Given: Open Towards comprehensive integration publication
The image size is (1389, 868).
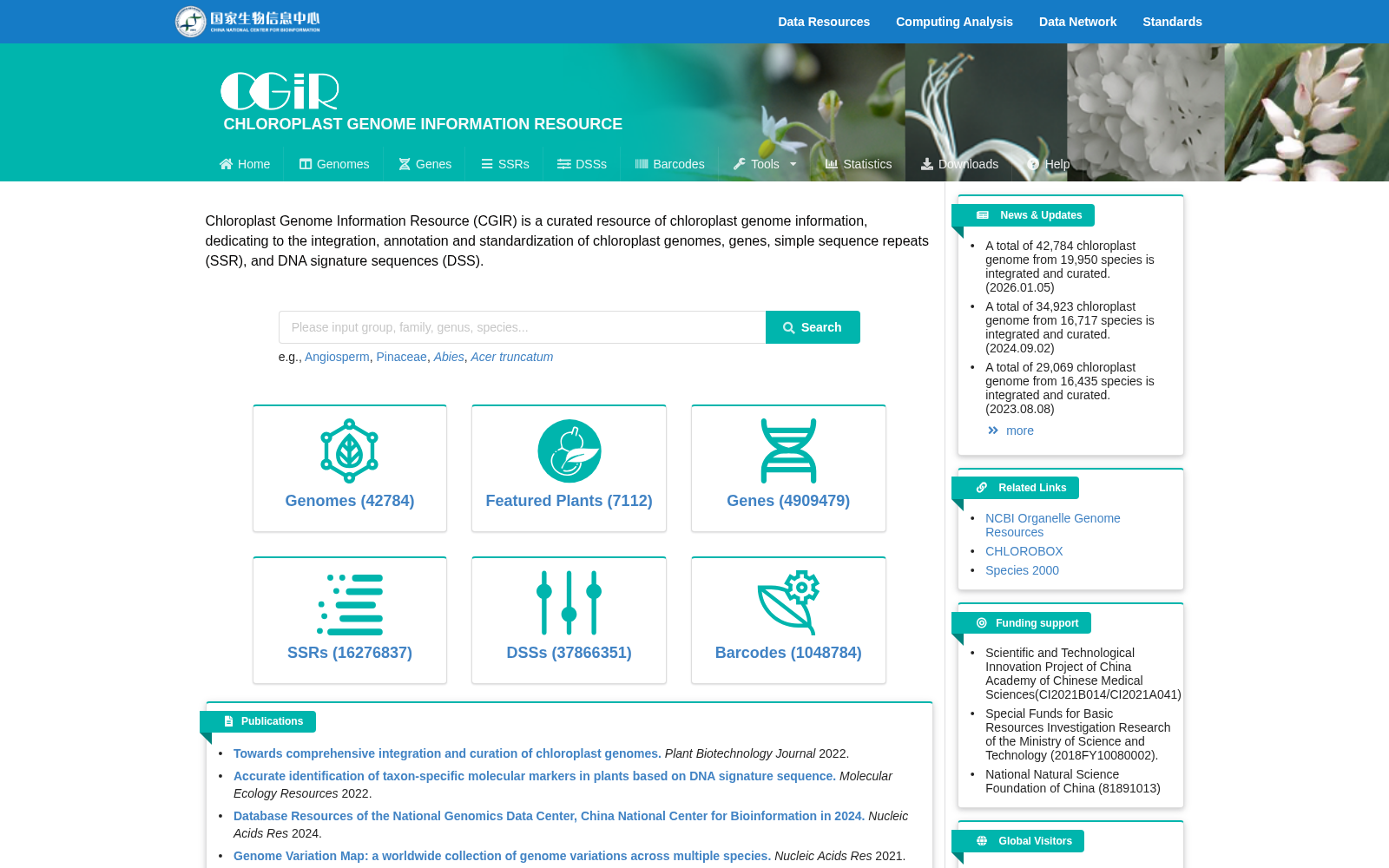Looking at the screenshot, I should [447, 753].
